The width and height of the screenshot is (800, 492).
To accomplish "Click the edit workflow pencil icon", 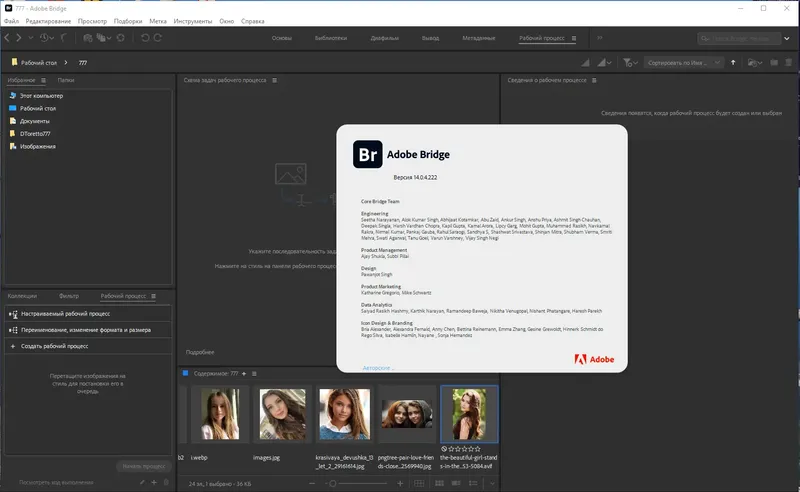I will 142,482.
